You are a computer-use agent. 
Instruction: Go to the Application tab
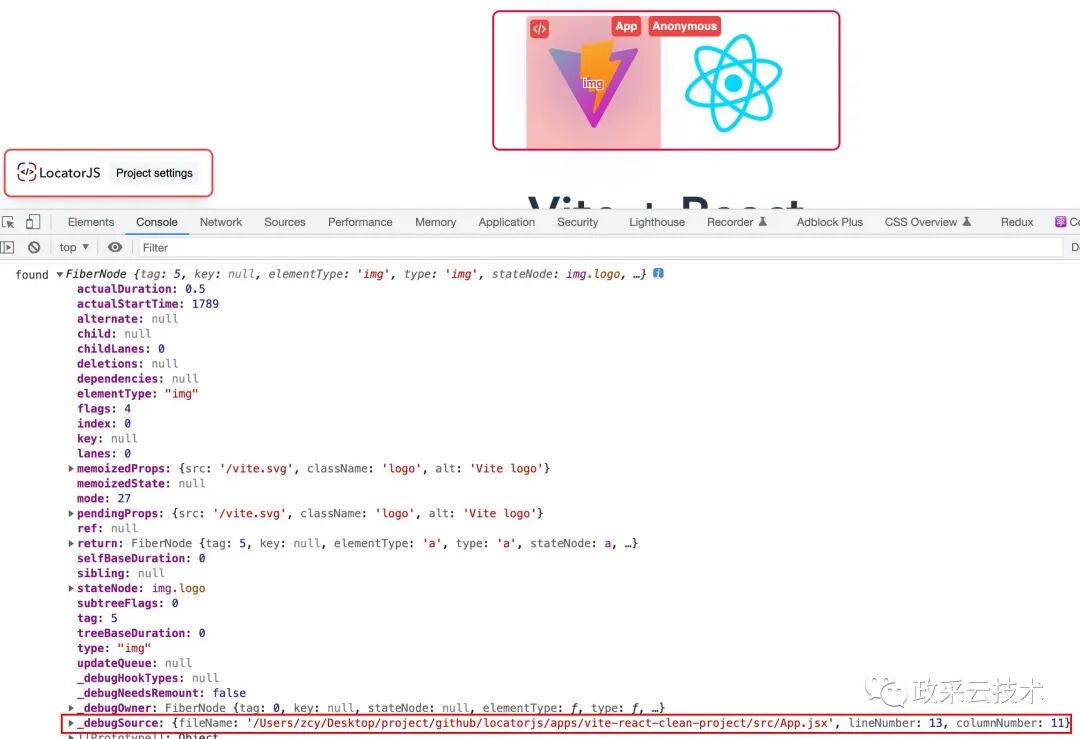tap(506, 222)
